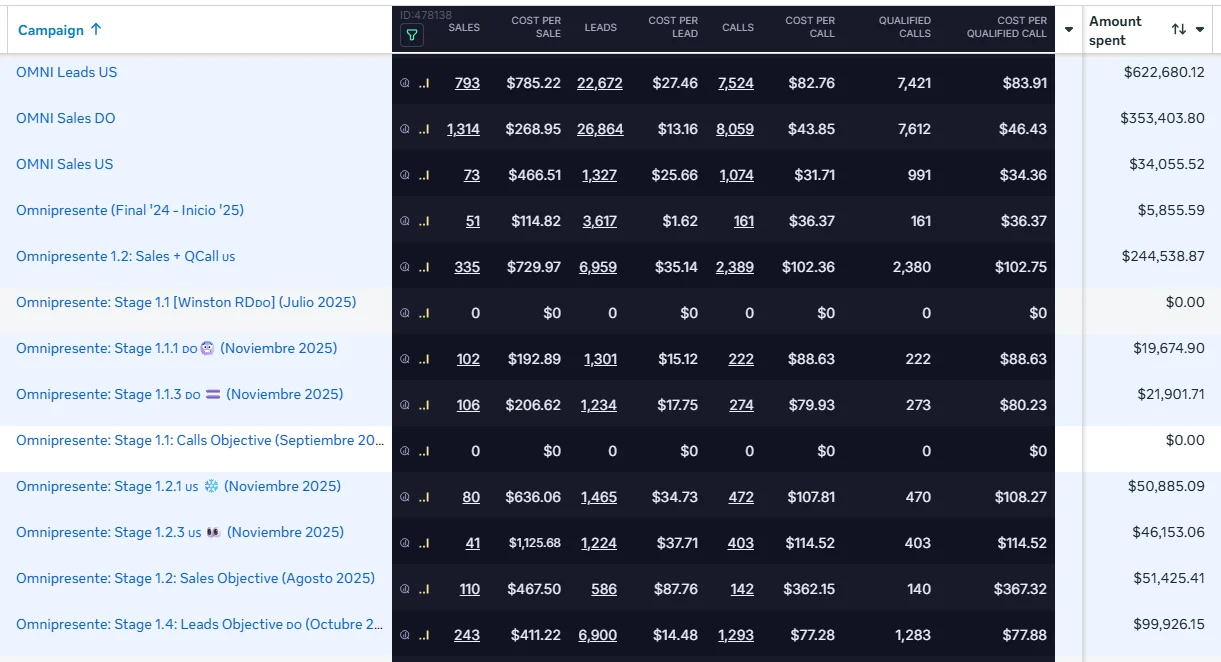
Task: Select the $353,403.80 amount spent cell
Action: pos(1162,118)
